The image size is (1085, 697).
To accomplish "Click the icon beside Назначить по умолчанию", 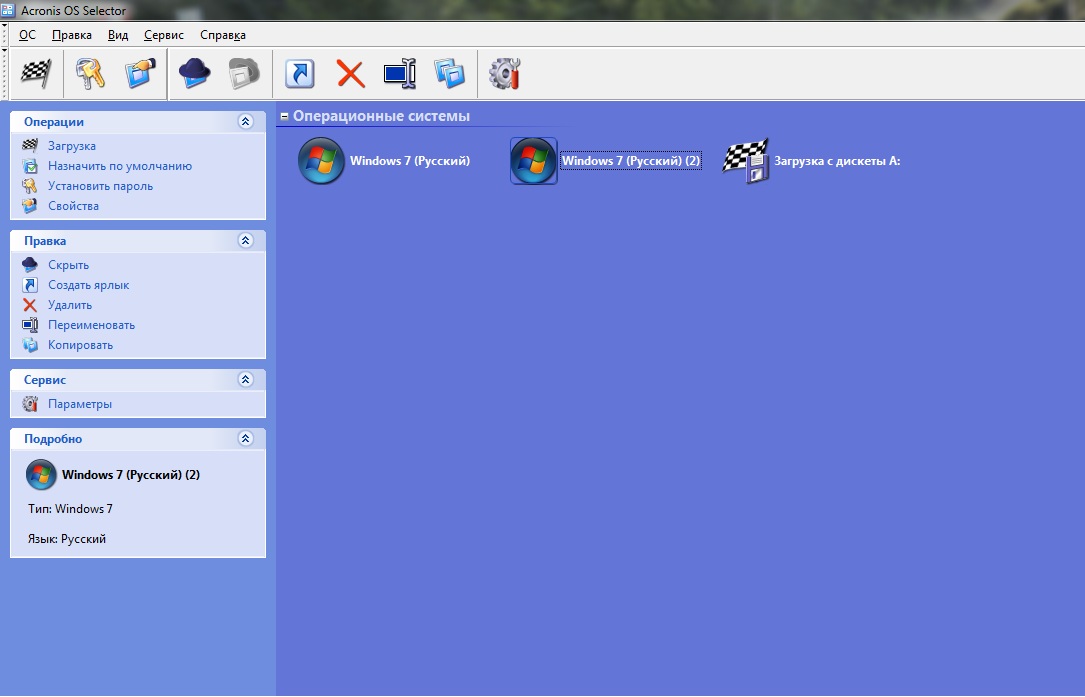I will click(x=30, y=165).
